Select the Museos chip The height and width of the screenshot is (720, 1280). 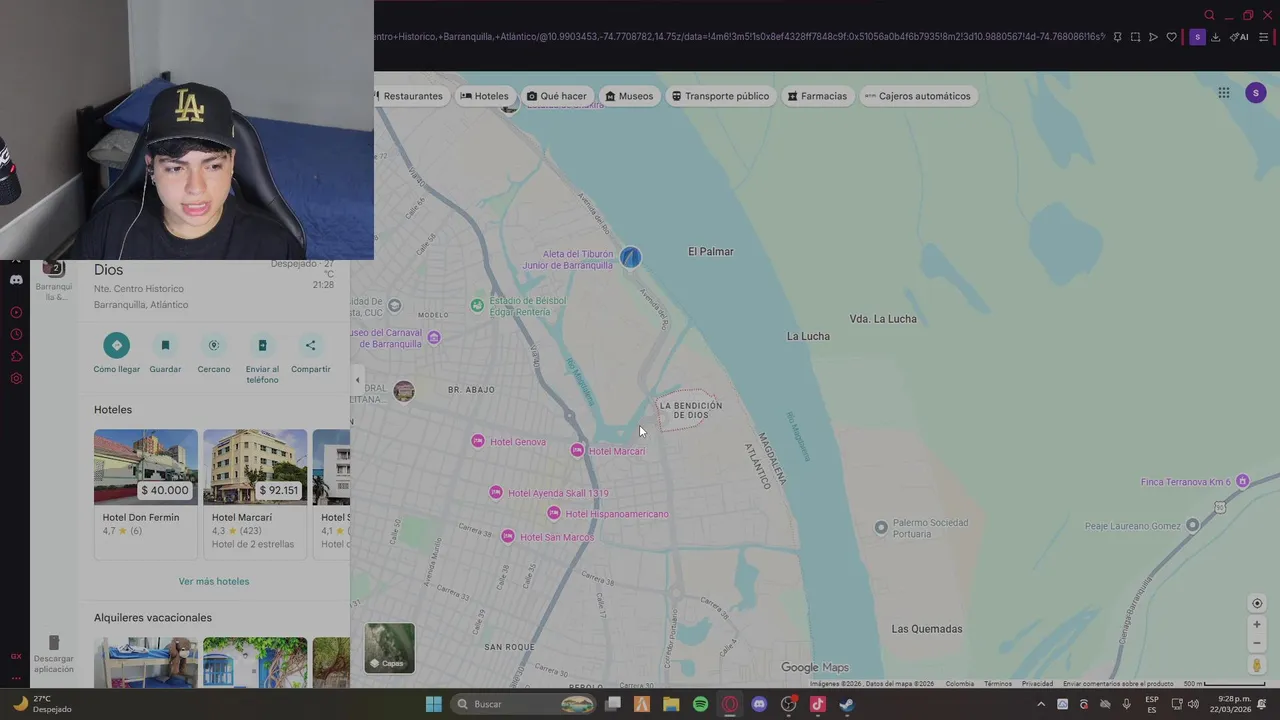point(629,96)
